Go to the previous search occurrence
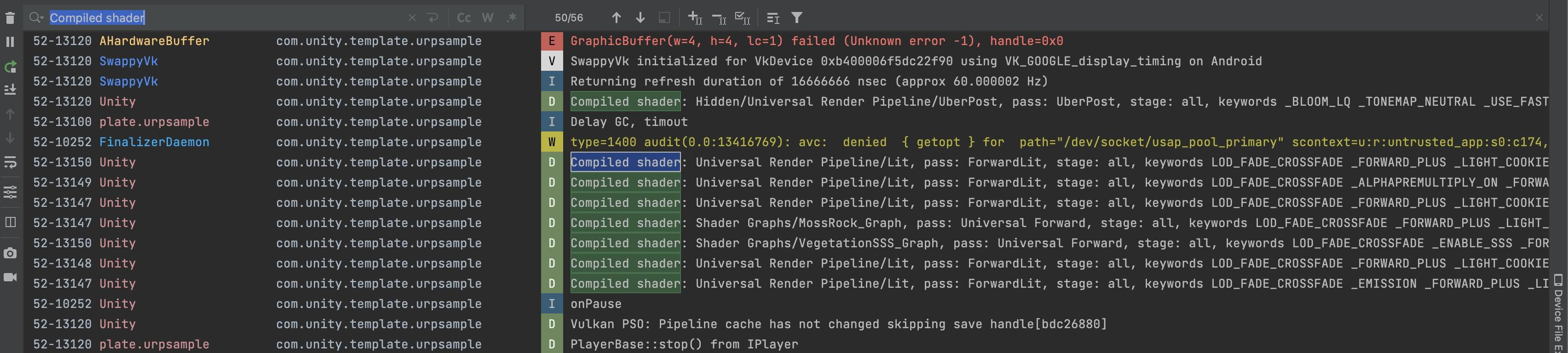 pos(616,17)
